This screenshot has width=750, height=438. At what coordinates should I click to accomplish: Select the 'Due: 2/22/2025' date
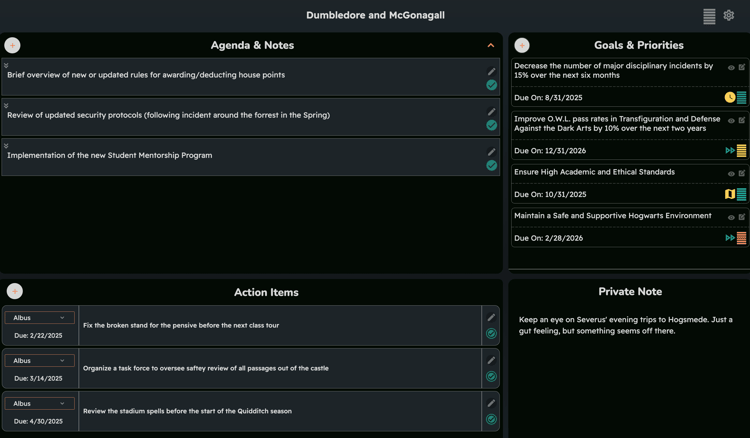click(x=38, y=336)
